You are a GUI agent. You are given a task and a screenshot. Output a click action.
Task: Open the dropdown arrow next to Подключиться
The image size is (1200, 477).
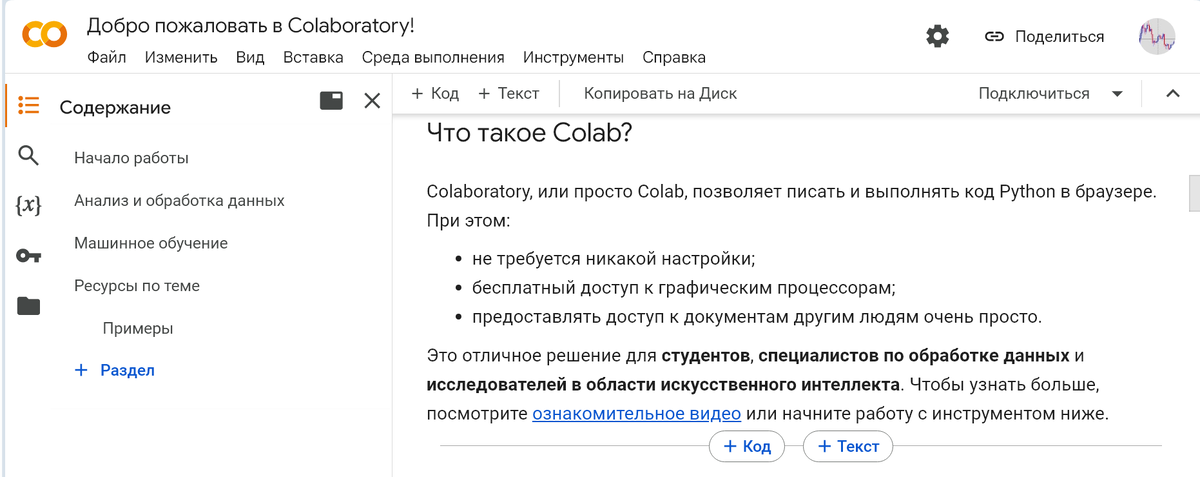[1118, 94]
